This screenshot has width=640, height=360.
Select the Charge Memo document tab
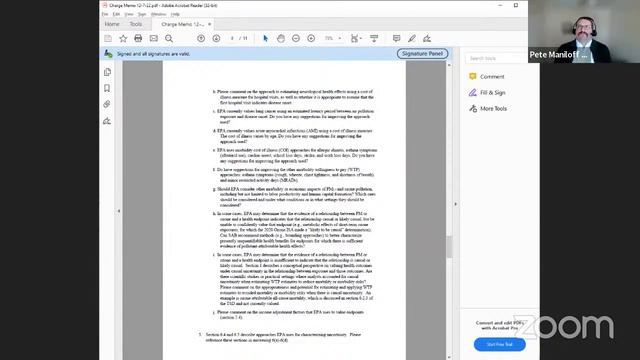pos(182,24)
